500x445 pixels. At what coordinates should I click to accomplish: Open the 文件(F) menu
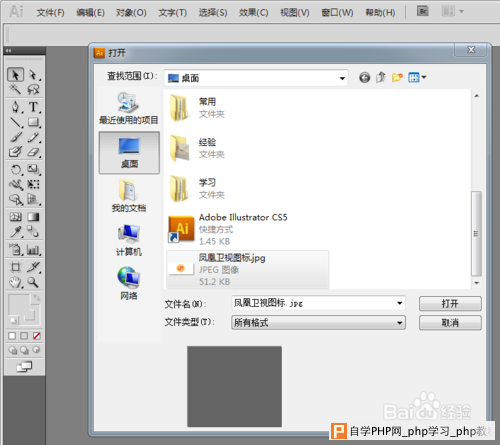(x=50, y=13)
